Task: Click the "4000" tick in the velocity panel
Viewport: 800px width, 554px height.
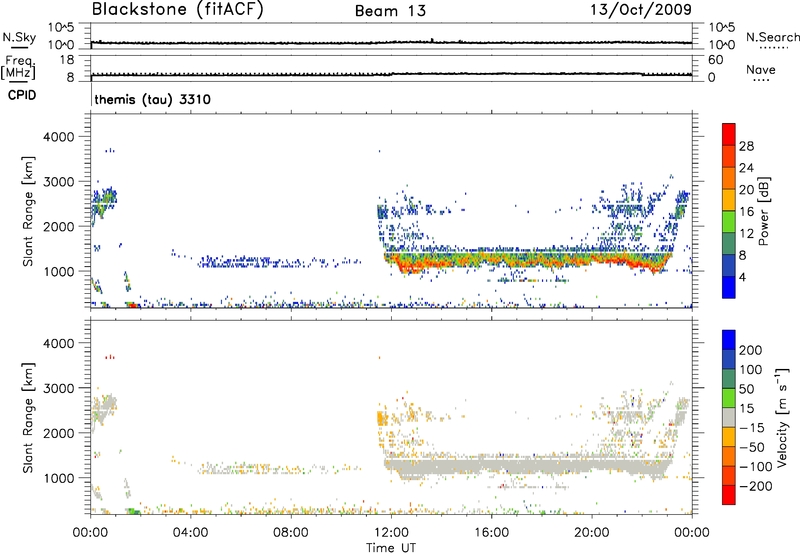Action: point(58,343)
